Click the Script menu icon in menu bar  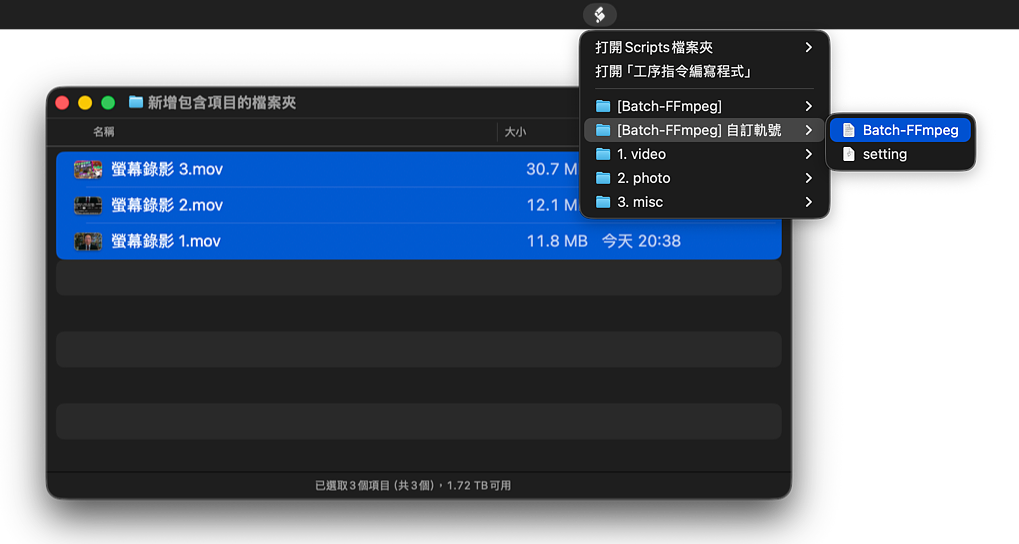coord(599,14)
